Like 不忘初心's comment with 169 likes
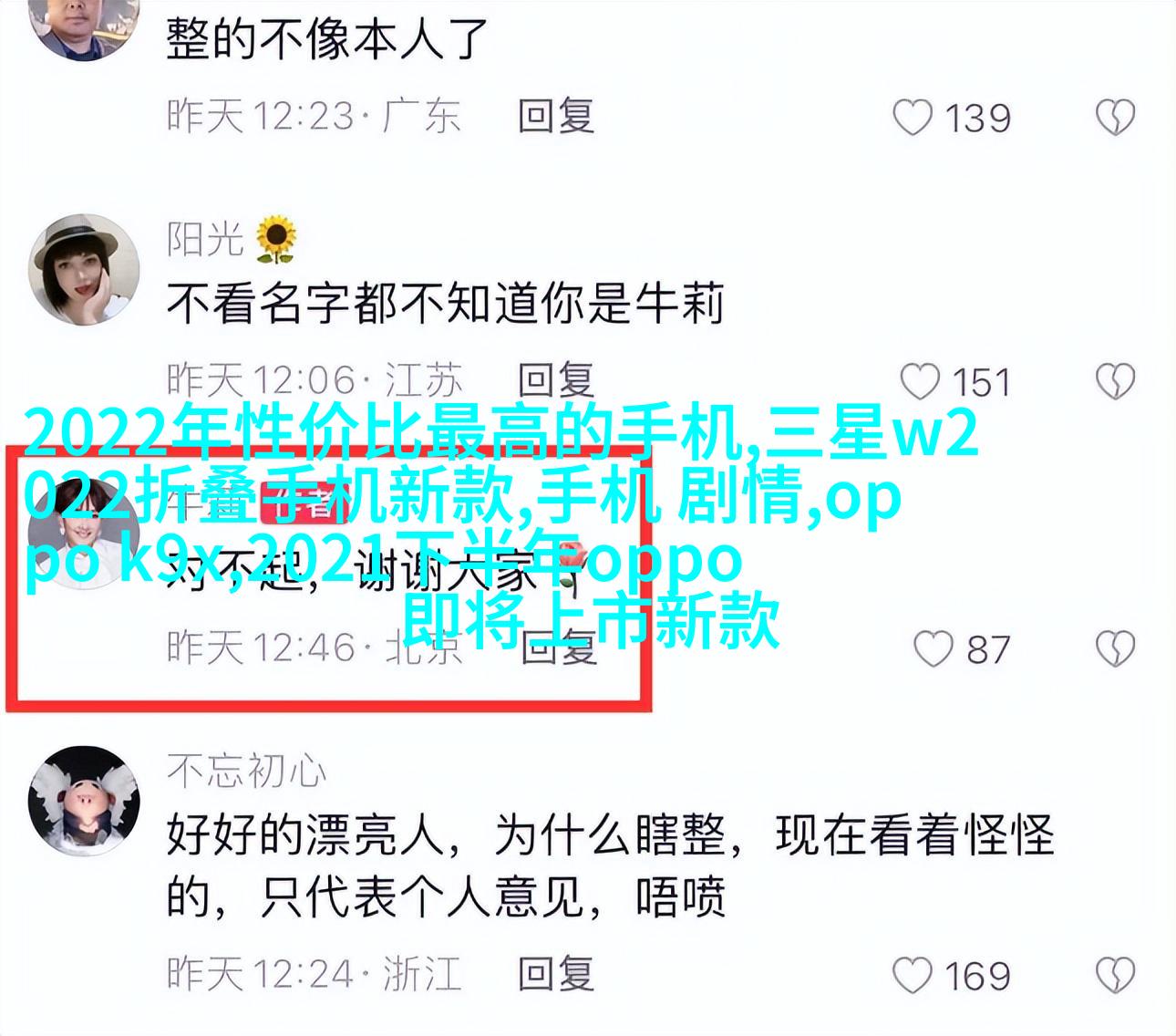Image resolution: width=1176 pixels, height=1036 pixels. 913,975
